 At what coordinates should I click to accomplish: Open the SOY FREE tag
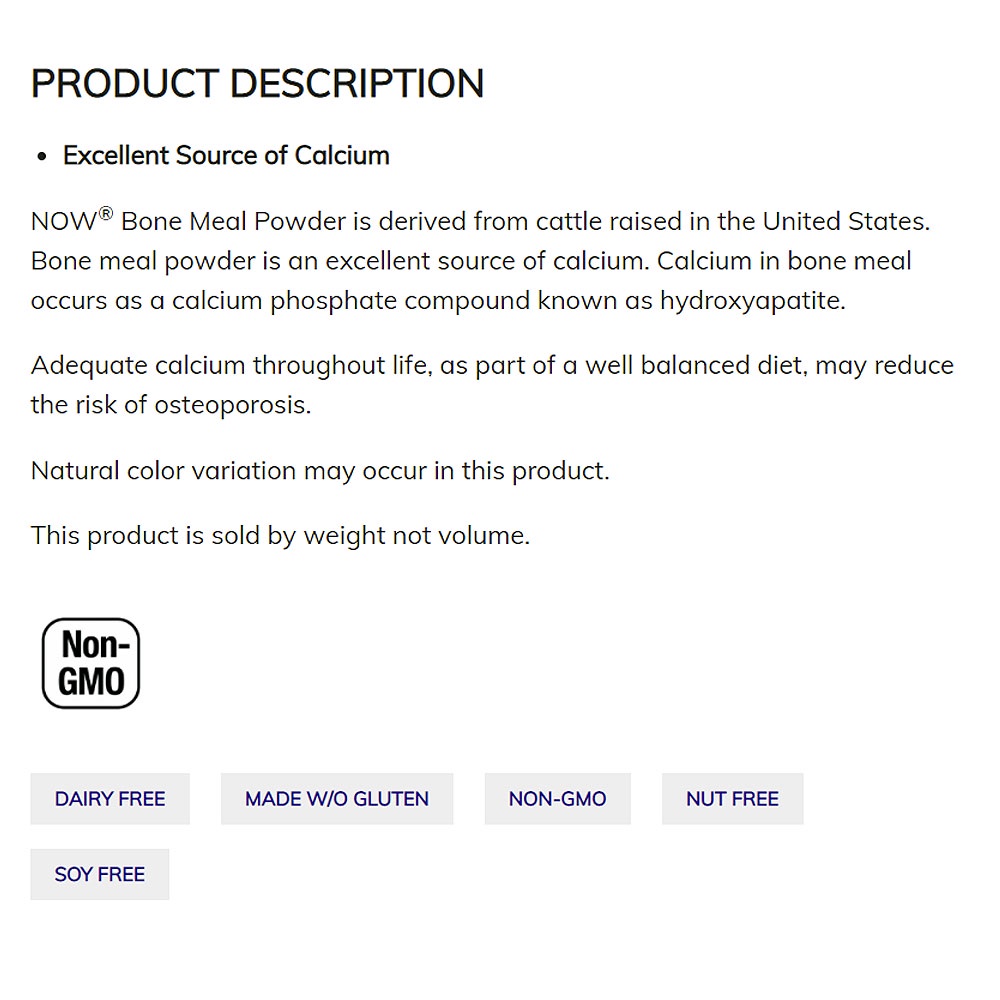[x=100, y=875]
